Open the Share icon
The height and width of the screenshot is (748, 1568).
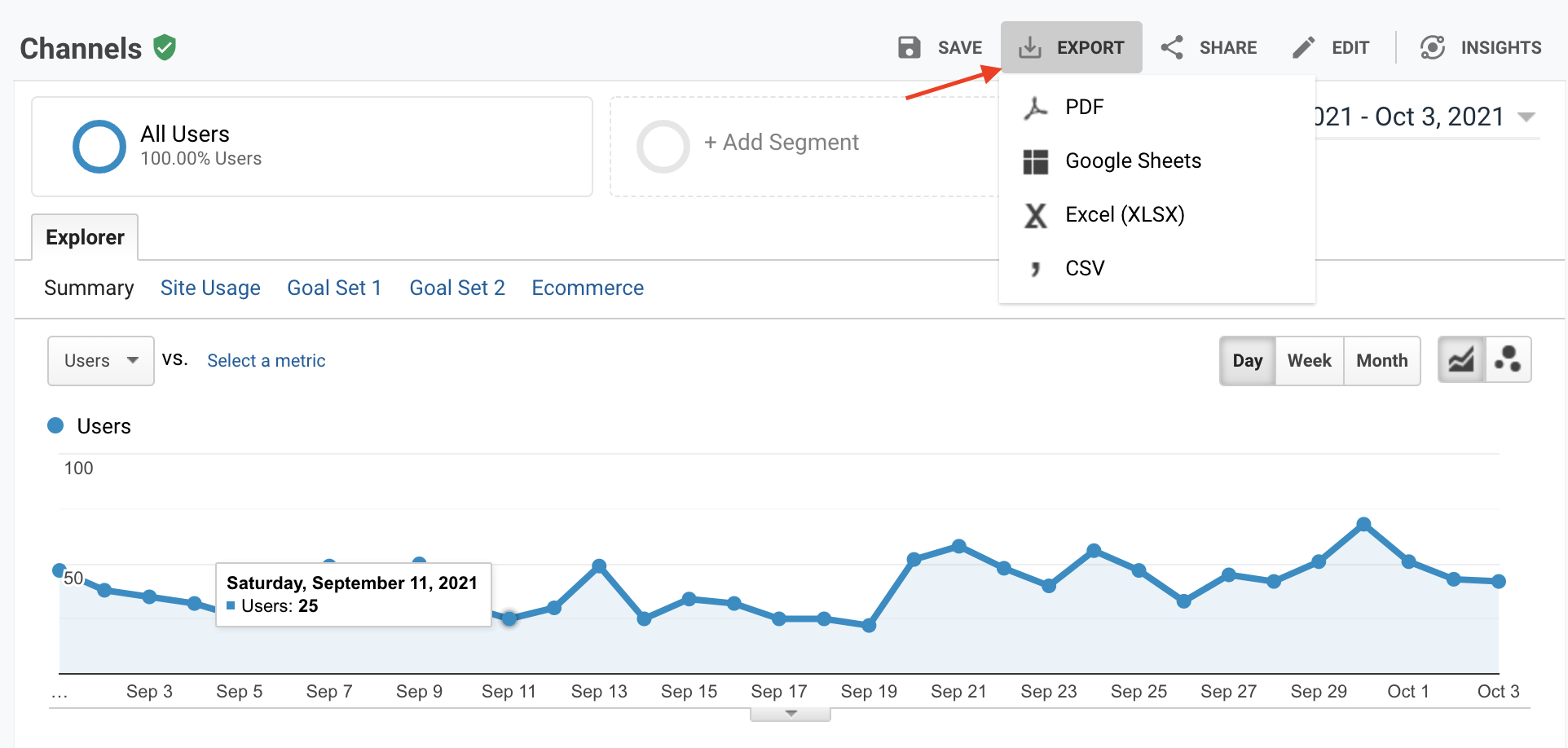[x=1172, y=47]
